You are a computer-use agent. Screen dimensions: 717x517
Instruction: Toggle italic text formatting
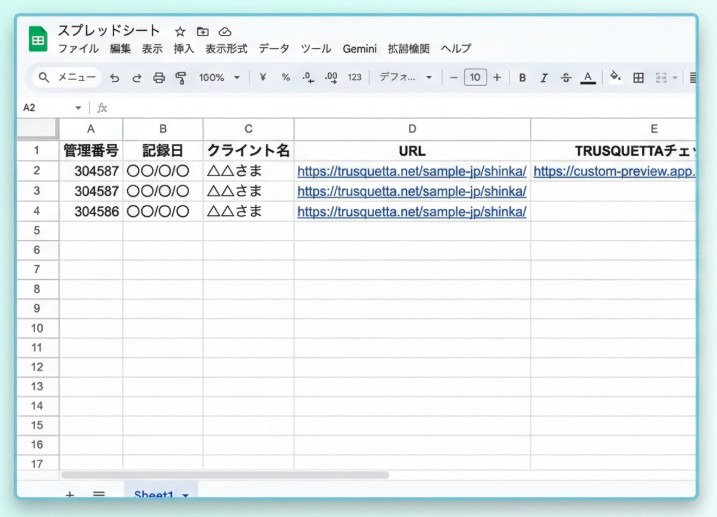tap(544, 78)
